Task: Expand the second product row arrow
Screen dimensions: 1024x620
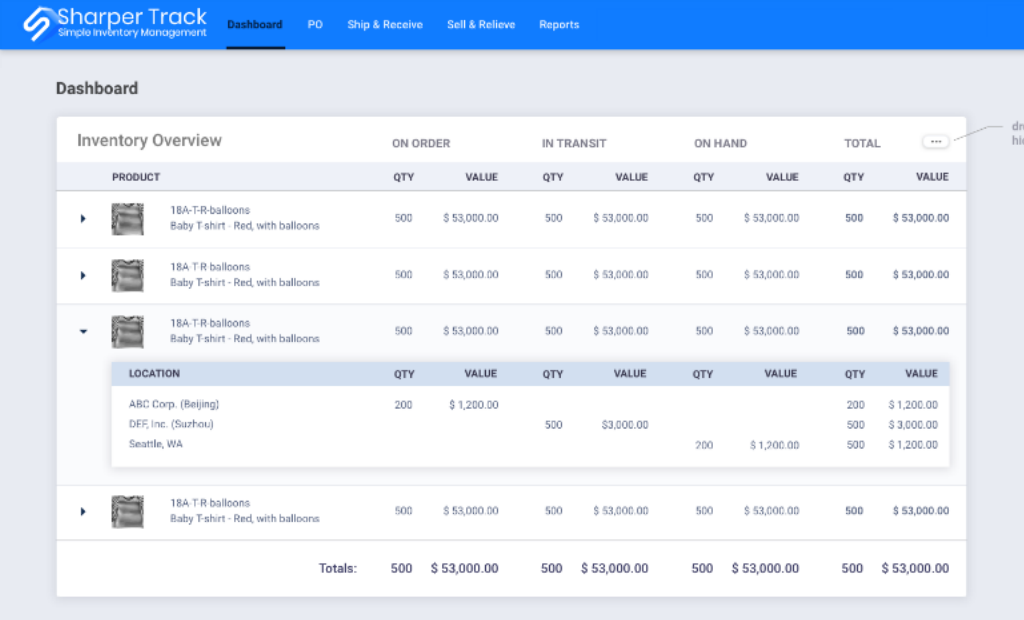Action: coord(83,275)
